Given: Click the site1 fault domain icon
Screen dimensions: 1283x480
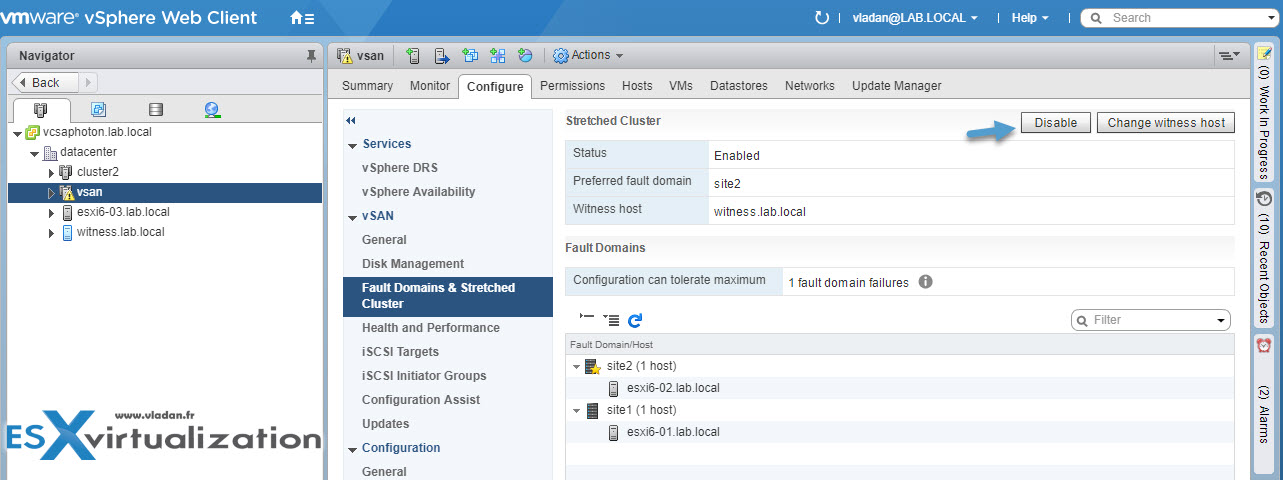Looking at the screenshot, I should [592, 410].
